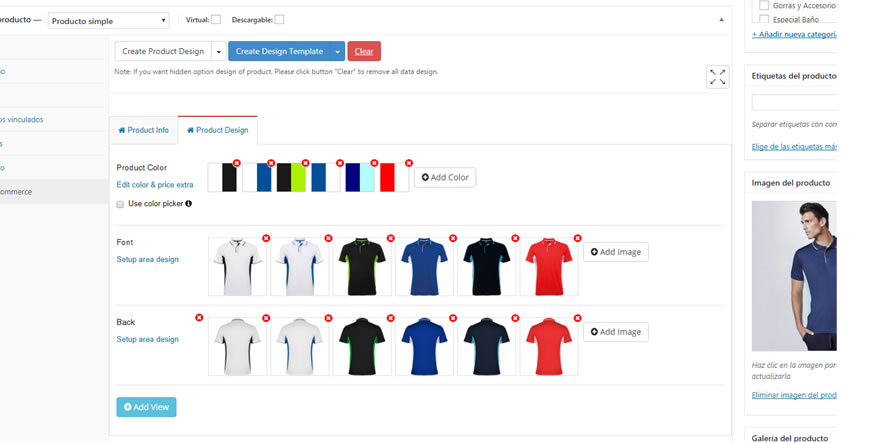Click Elige de las etiquetas link

(794, 147)
